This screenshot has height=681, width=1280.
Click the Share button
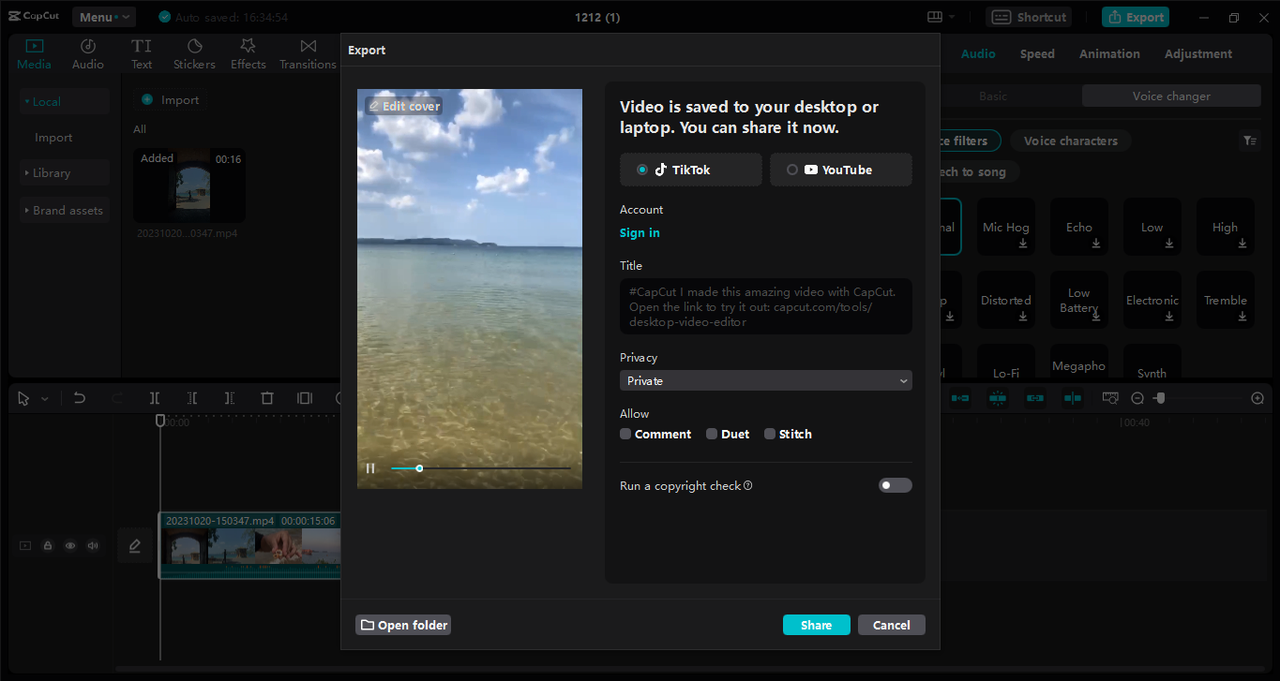coord(816,625)
